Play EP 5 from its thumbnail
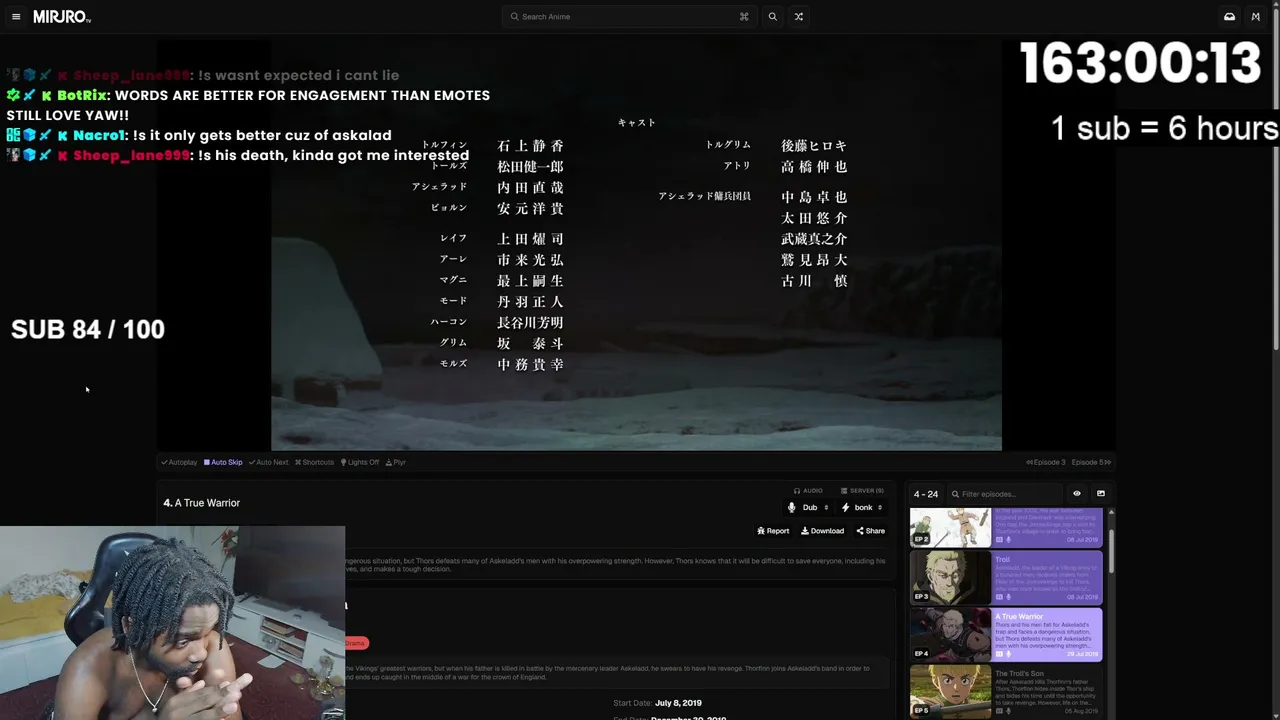 tap(950, 692)
